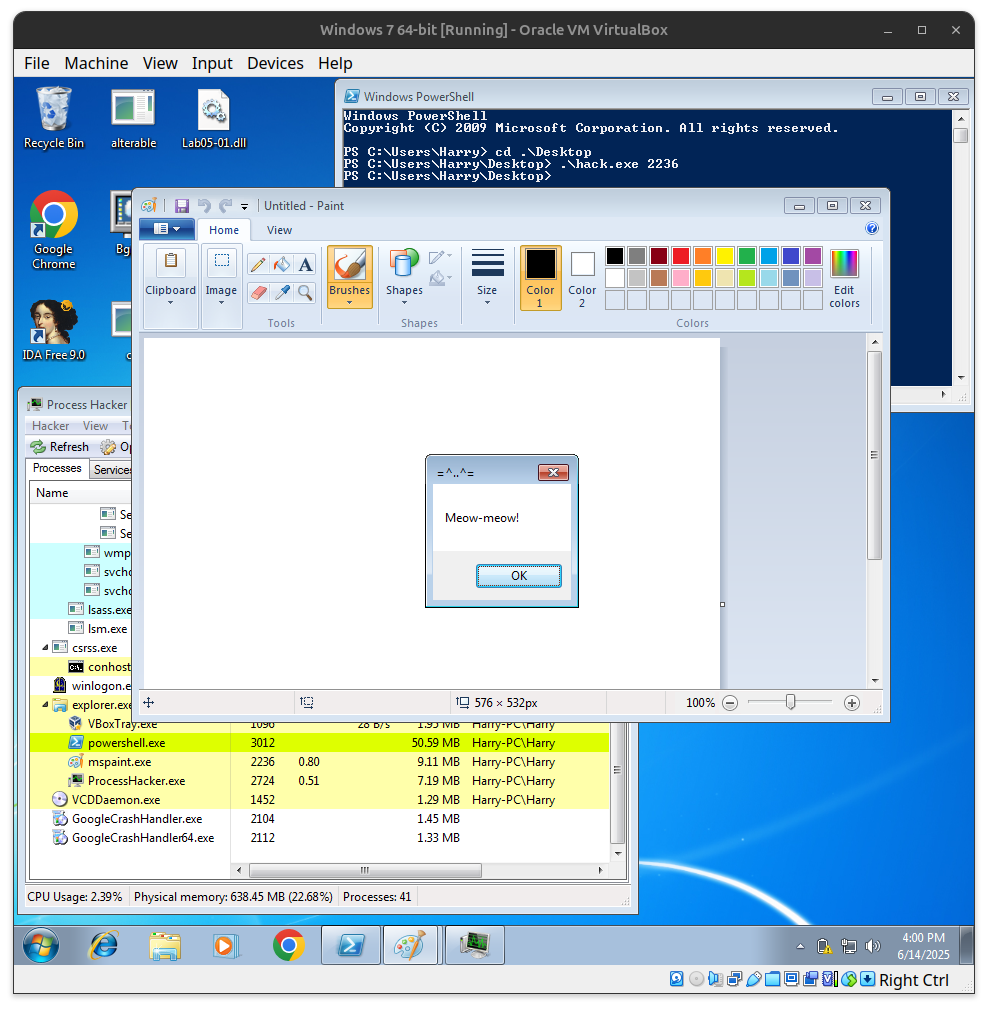Pick the yellow color swatch
The height and width of the screenshot is (1010, 988).
click(x=725, y=256)
